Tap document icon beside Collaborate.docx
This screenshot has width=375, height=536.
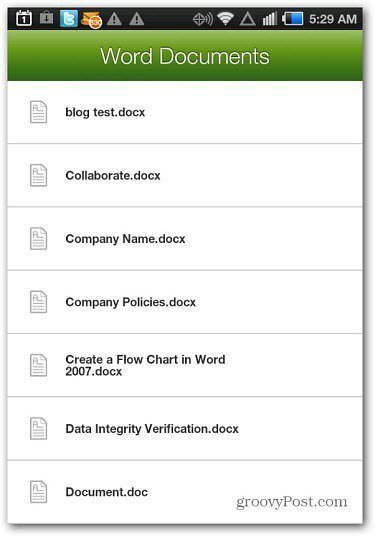click(x=38, y=175)
